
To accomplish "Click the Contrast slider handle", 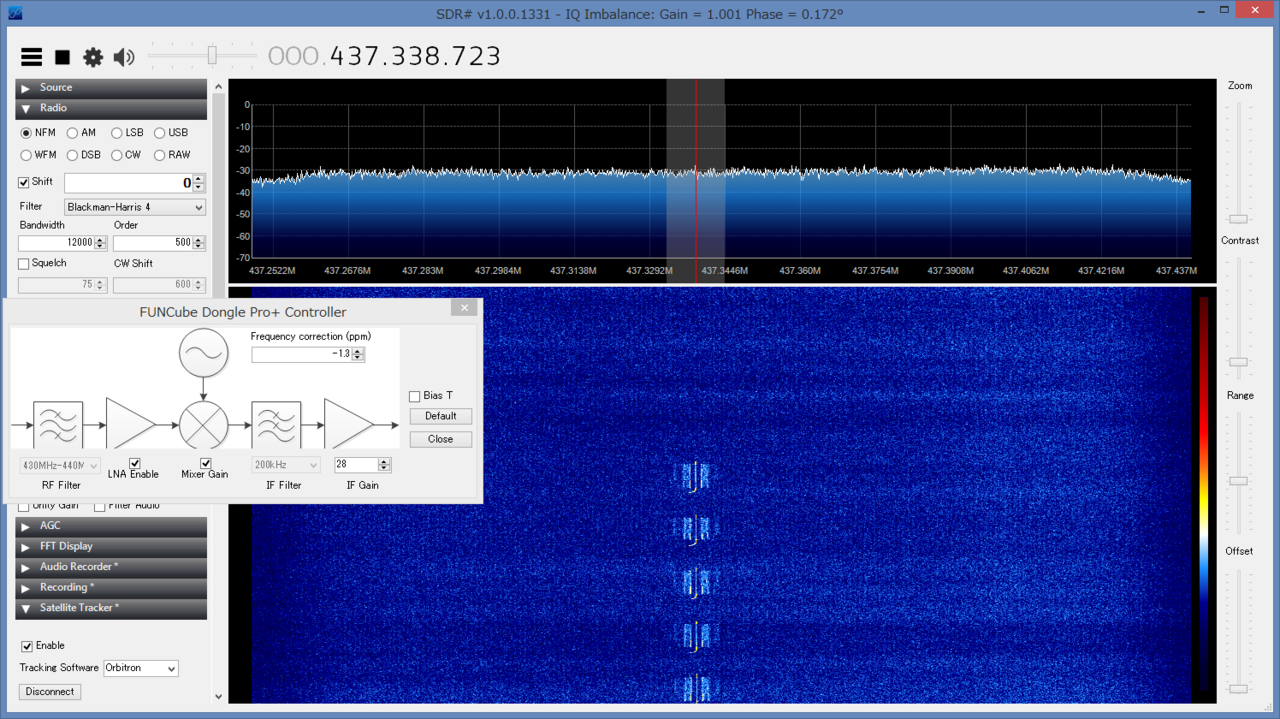I will pos(1239,362).
